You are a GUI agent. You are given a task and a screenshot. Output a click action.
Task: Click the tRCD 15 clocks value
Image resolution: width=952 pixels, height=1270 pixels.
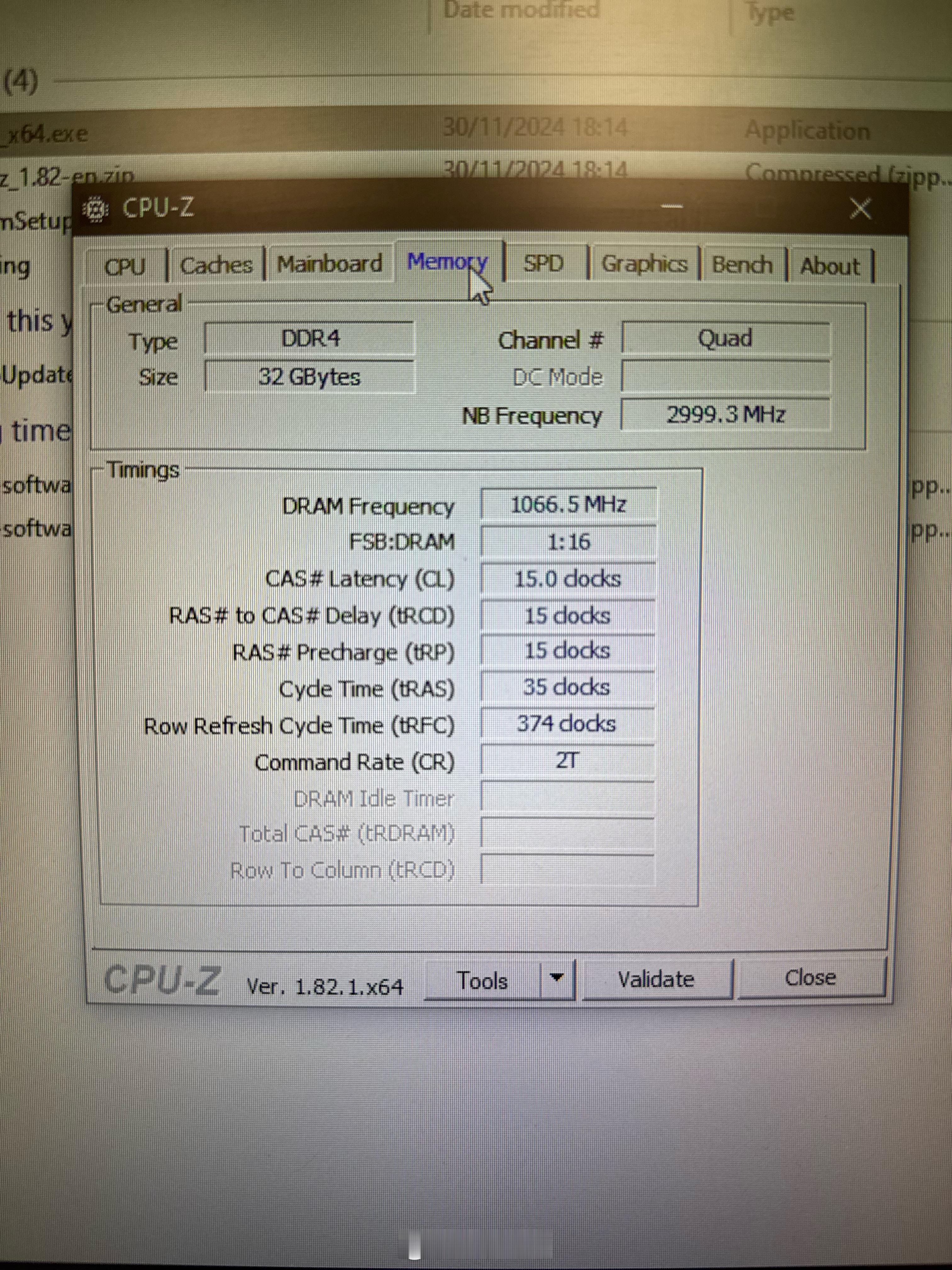[x=568, y=616]
